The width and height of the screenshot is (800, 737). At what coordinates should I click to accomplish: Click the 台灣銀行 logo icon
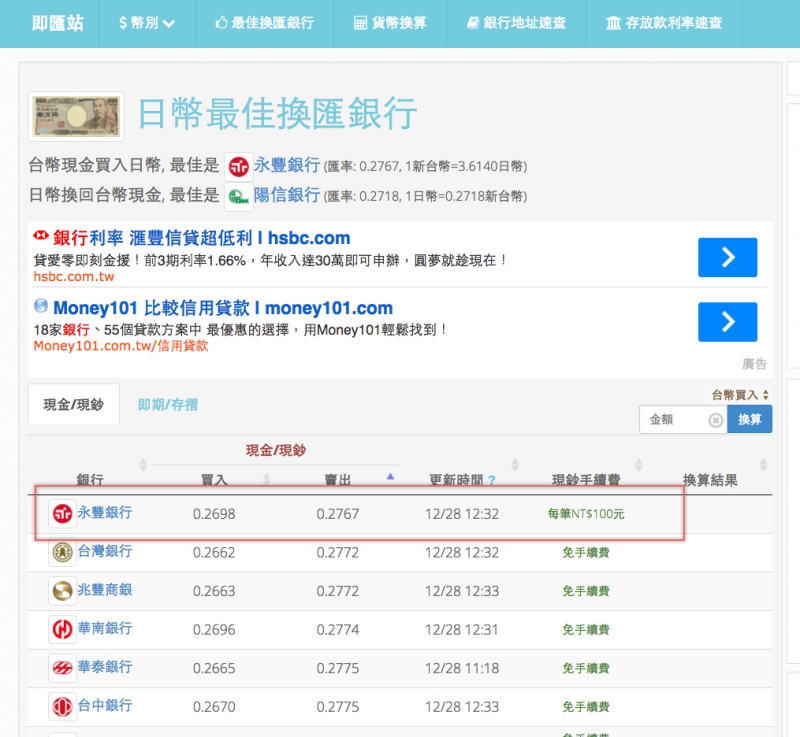[63, 552]
